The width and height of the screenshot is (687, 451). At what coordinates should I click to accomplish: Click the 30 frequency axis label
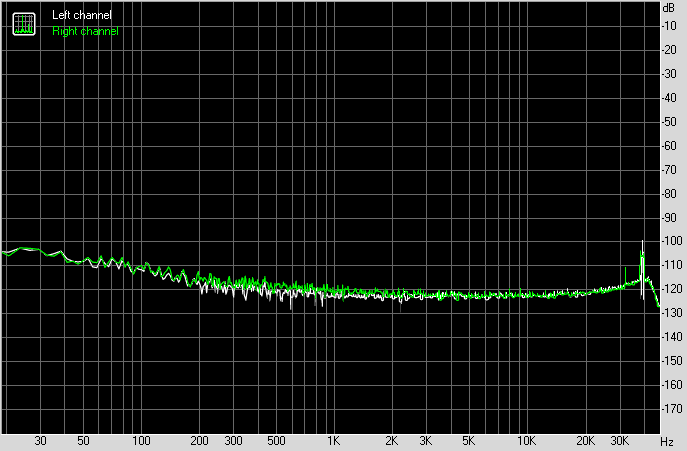tap(41, 440)
